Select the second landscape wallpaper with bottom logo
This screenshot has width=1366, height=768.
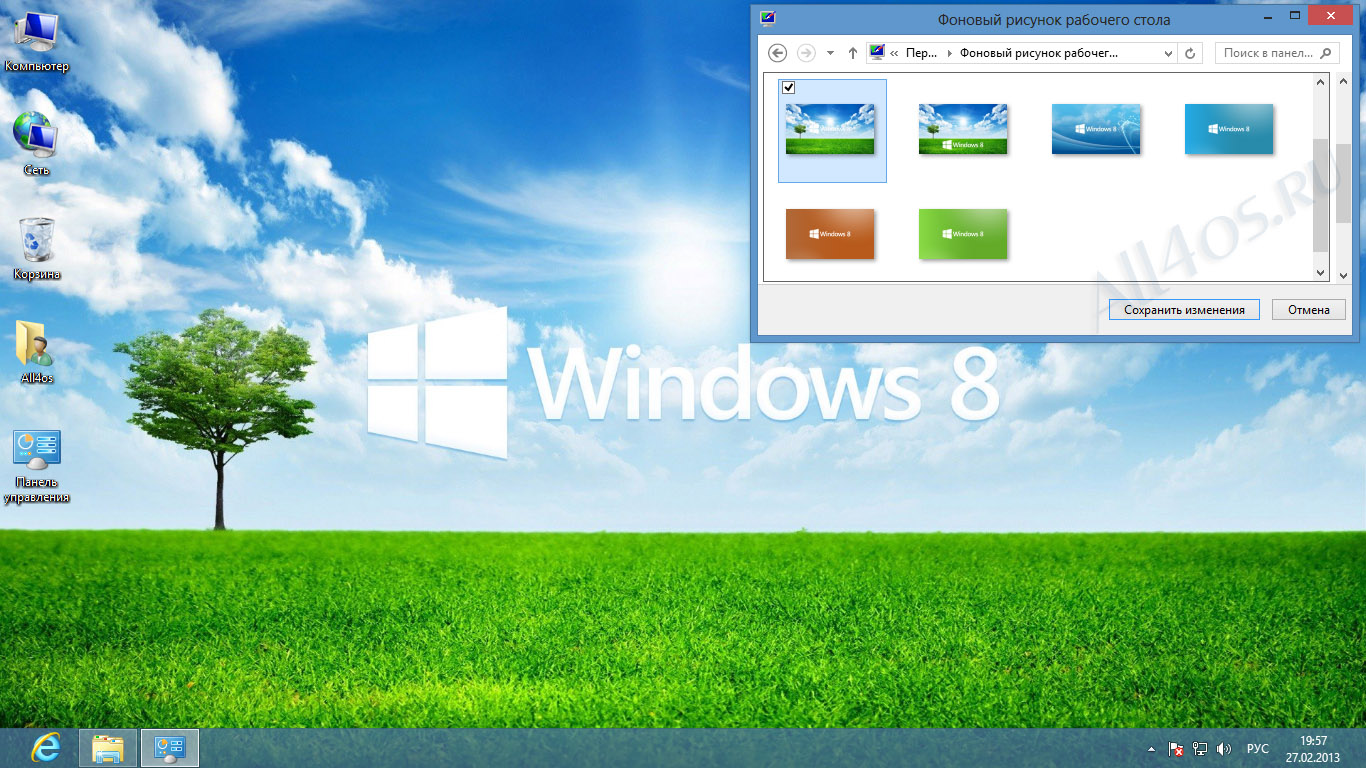point(963,129)
